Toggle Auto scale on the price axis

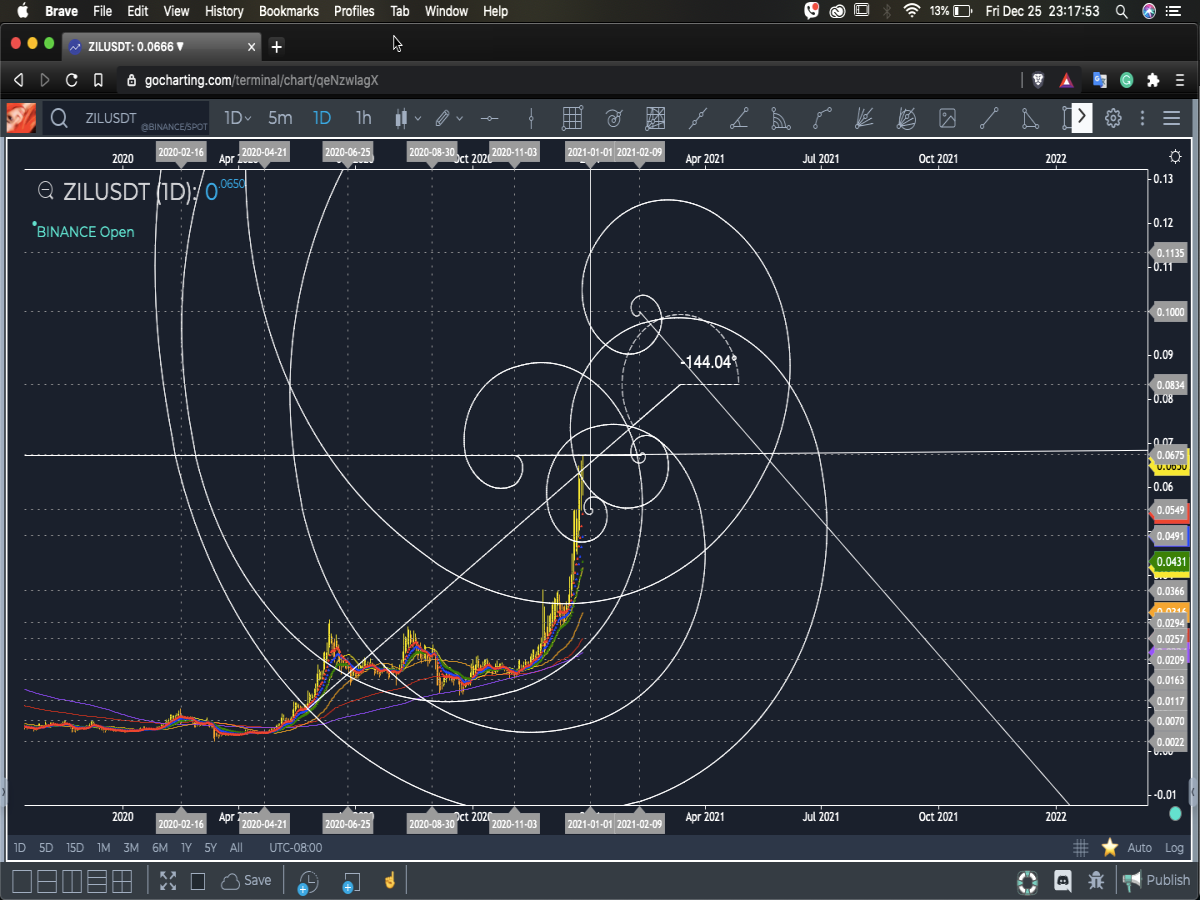click(1139, 848)
